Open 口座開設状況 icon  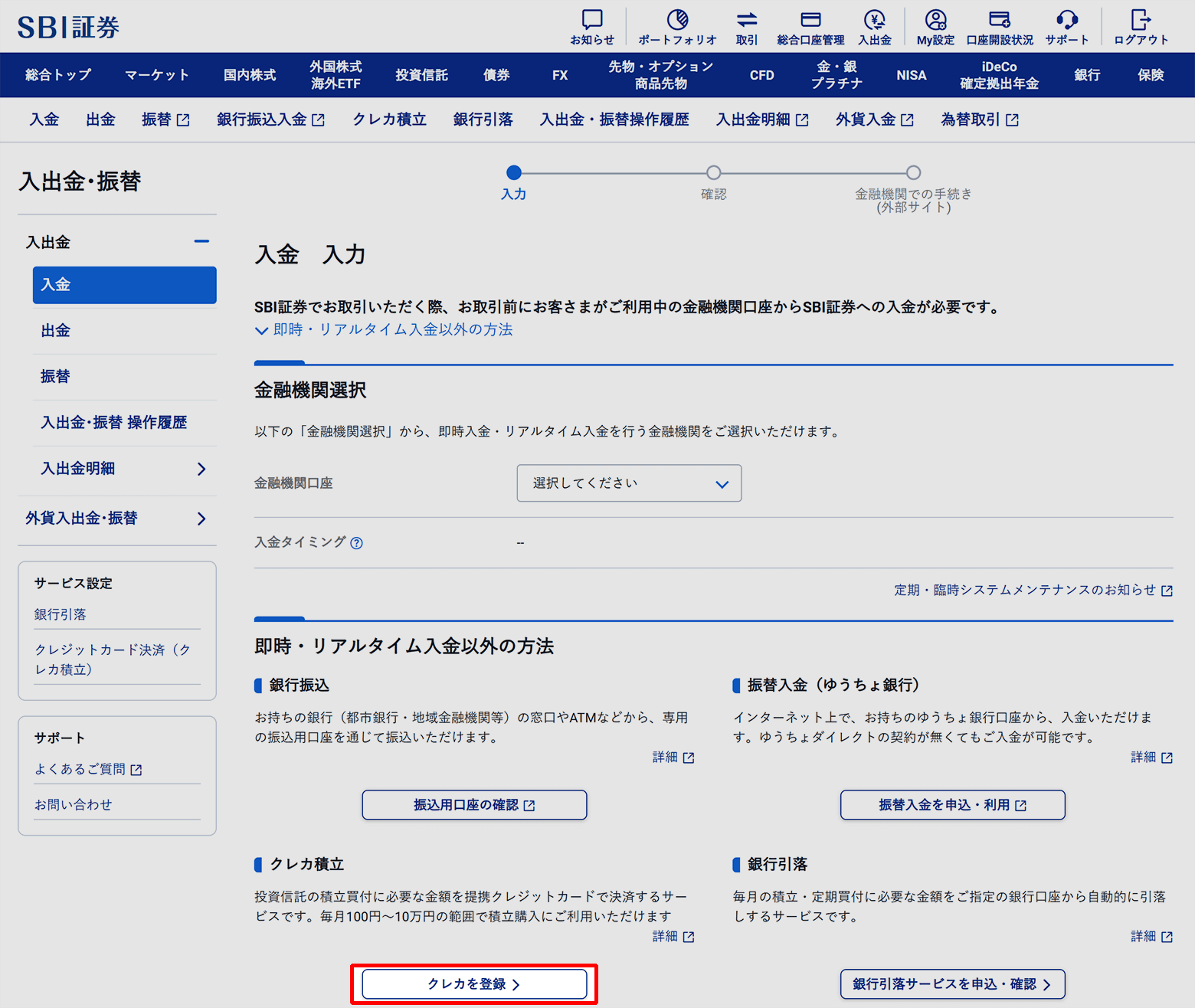pos(1000,19)
